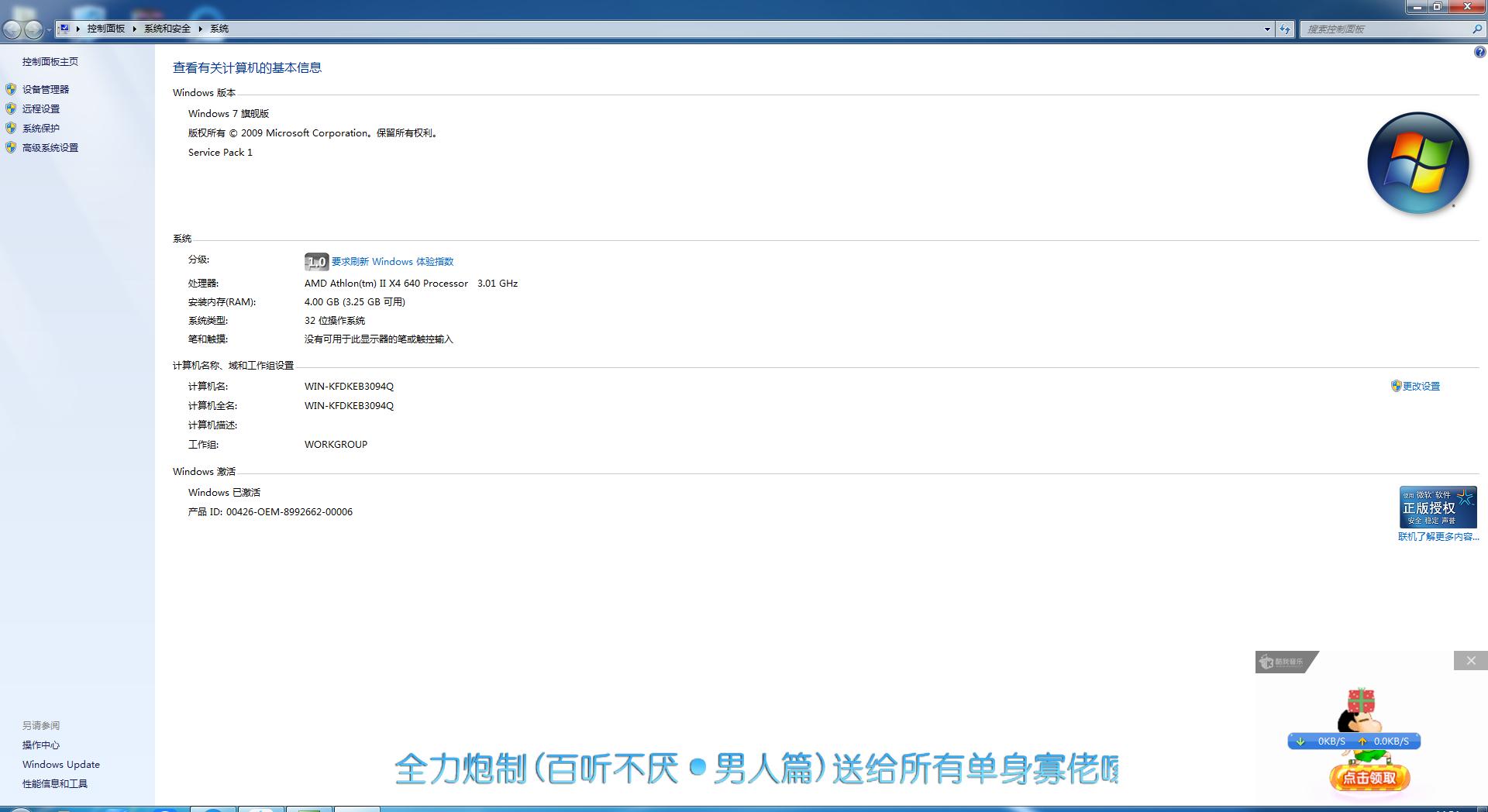Click the 联机了解更多内容 link
Viewport: 1488px width, 812px height.
tap(1438, 536)
